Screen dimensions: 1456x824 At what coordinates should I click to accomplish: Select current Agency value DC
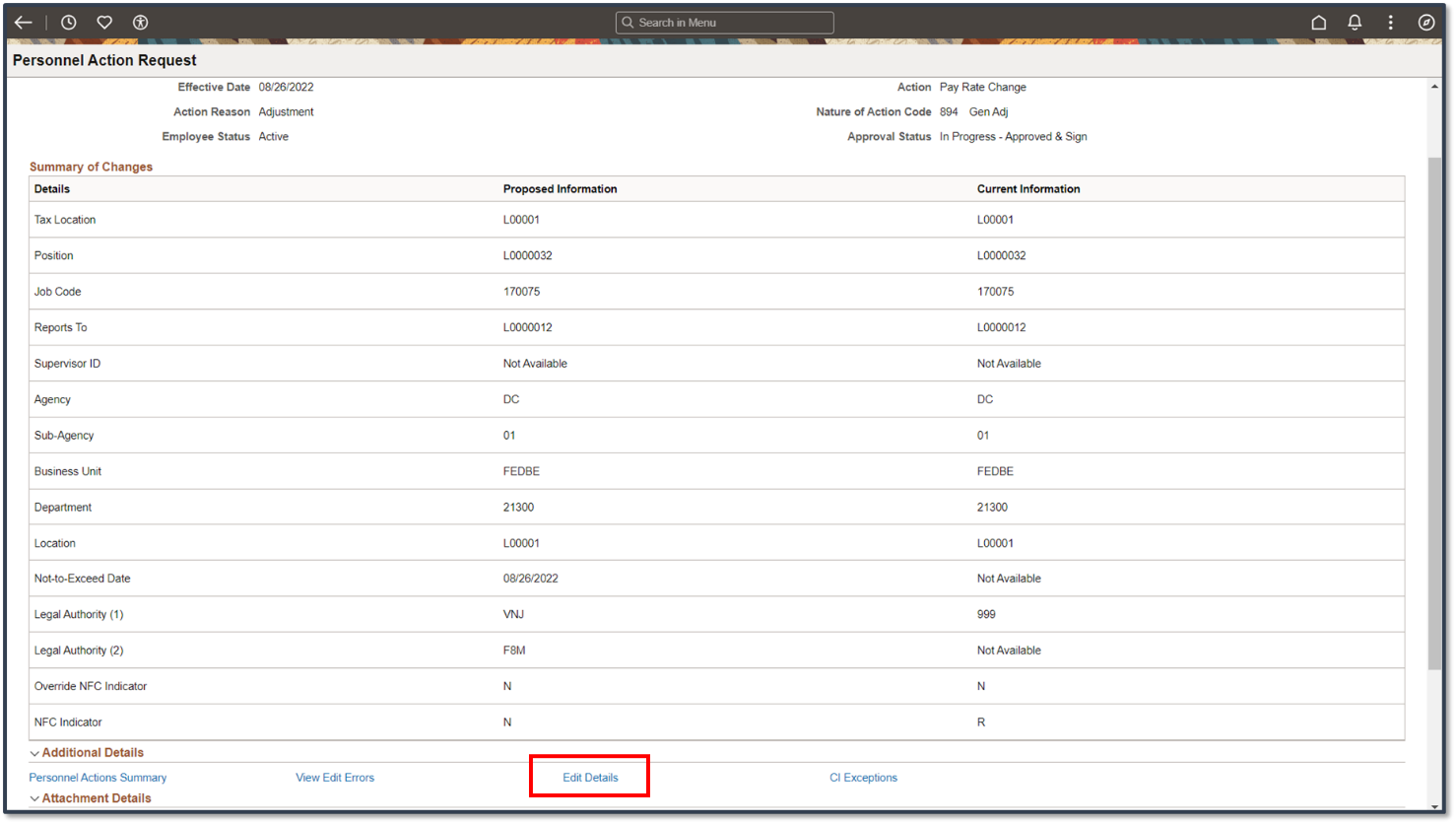click(985, 400)
